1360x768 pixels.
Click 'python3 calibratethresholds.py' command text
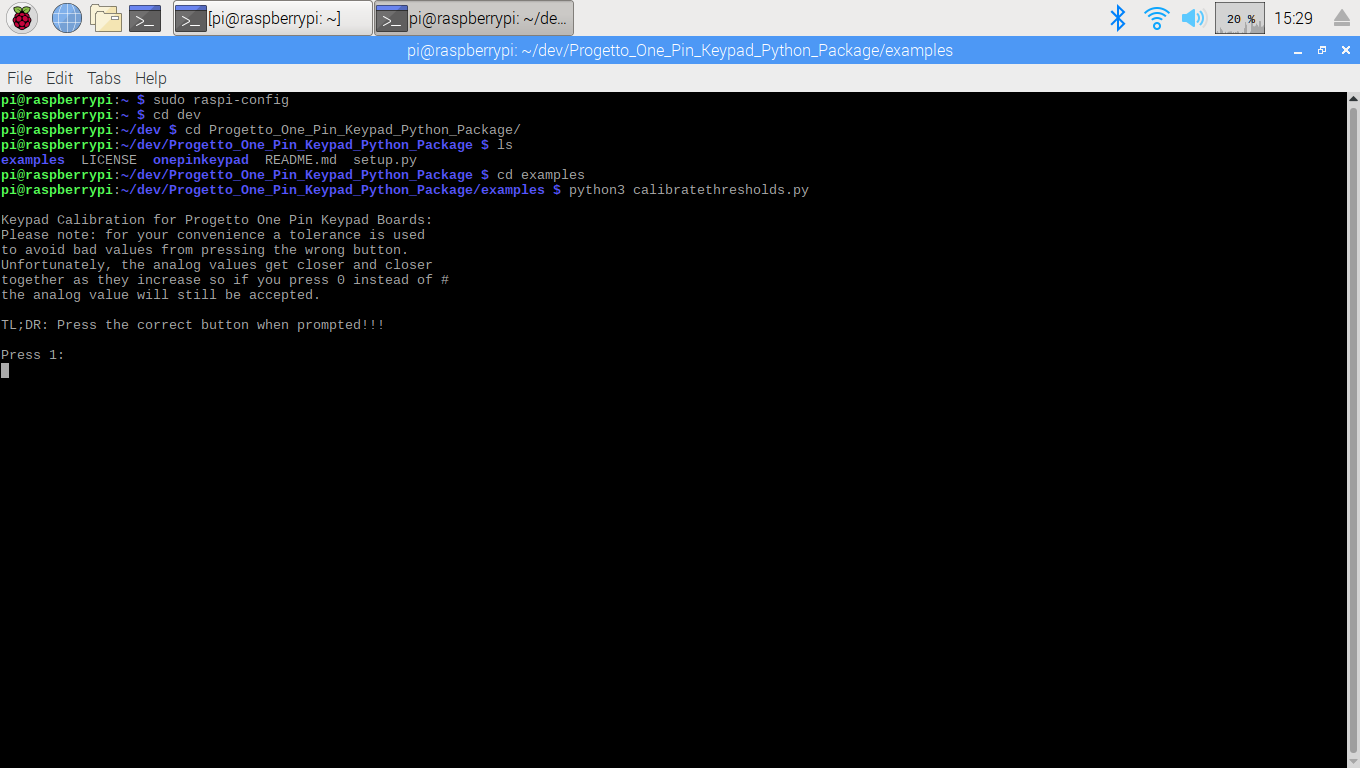point(689,190)
